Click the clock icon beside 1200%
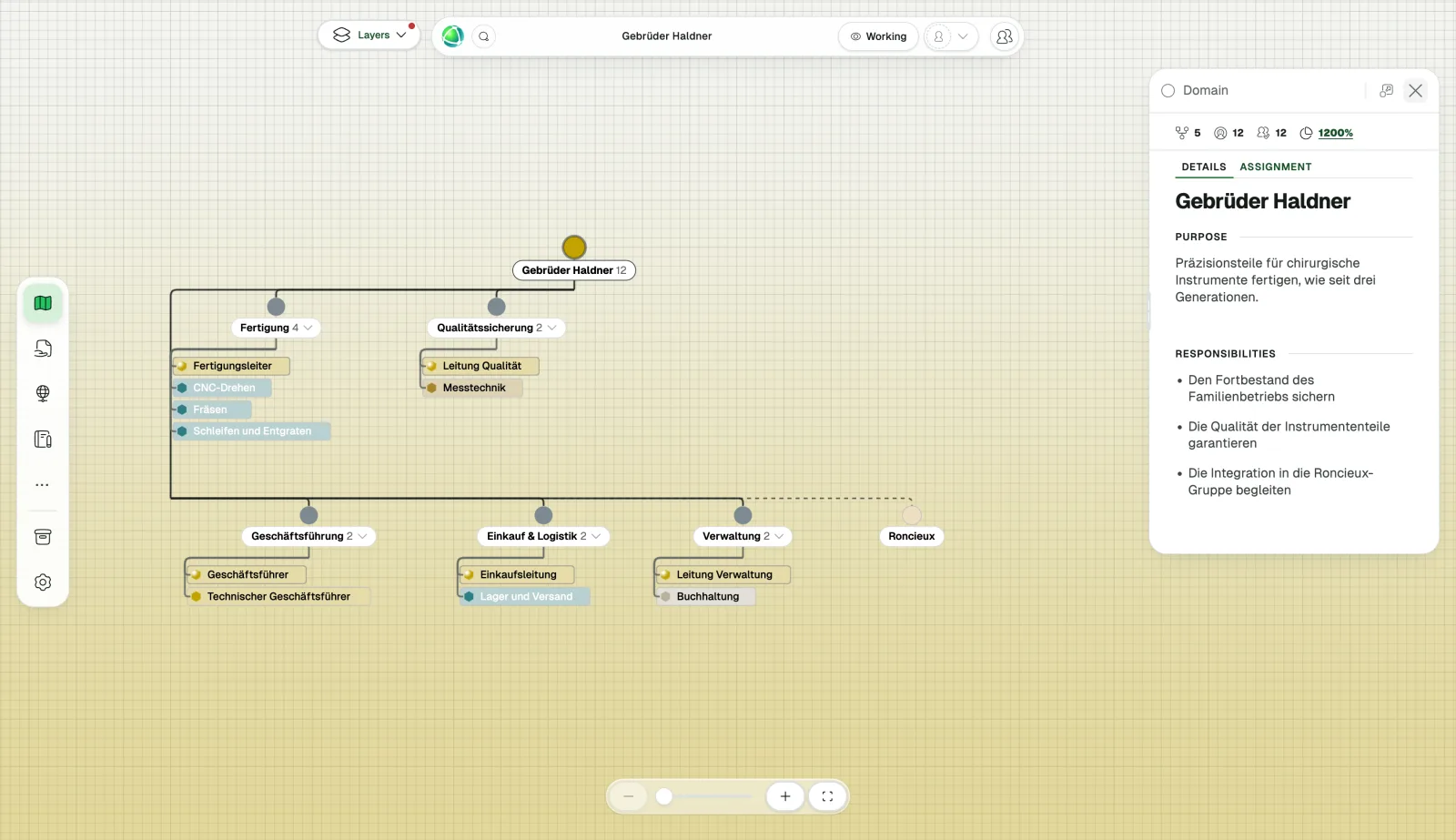Viewport: 1456px width, 840px height. click(1306, 133)
